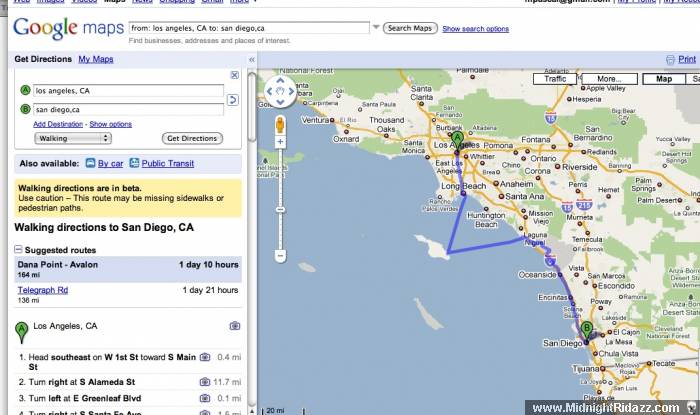This screenshot has width=700, height=415.
Task: Click the green B marker beside destination field
Action: tap(25, 109)
